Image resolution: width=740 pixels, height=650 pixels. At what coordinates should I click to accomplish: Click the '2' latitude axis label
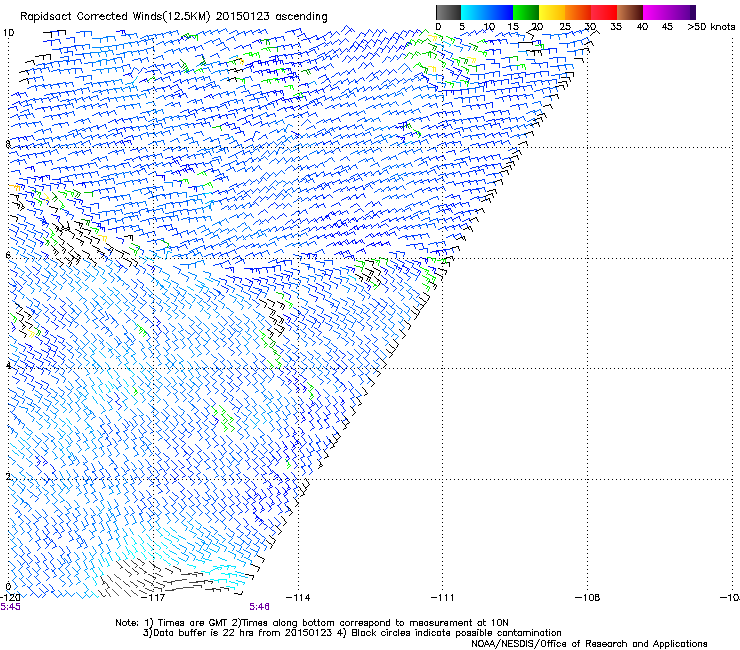point(8,476)
